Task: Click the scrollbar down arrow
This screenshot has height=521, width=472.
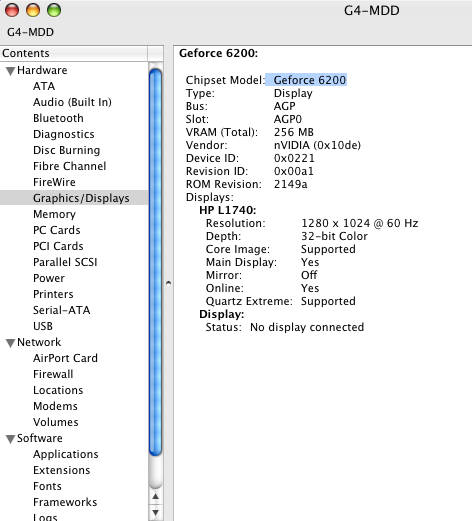Action: tap(156, 512)
